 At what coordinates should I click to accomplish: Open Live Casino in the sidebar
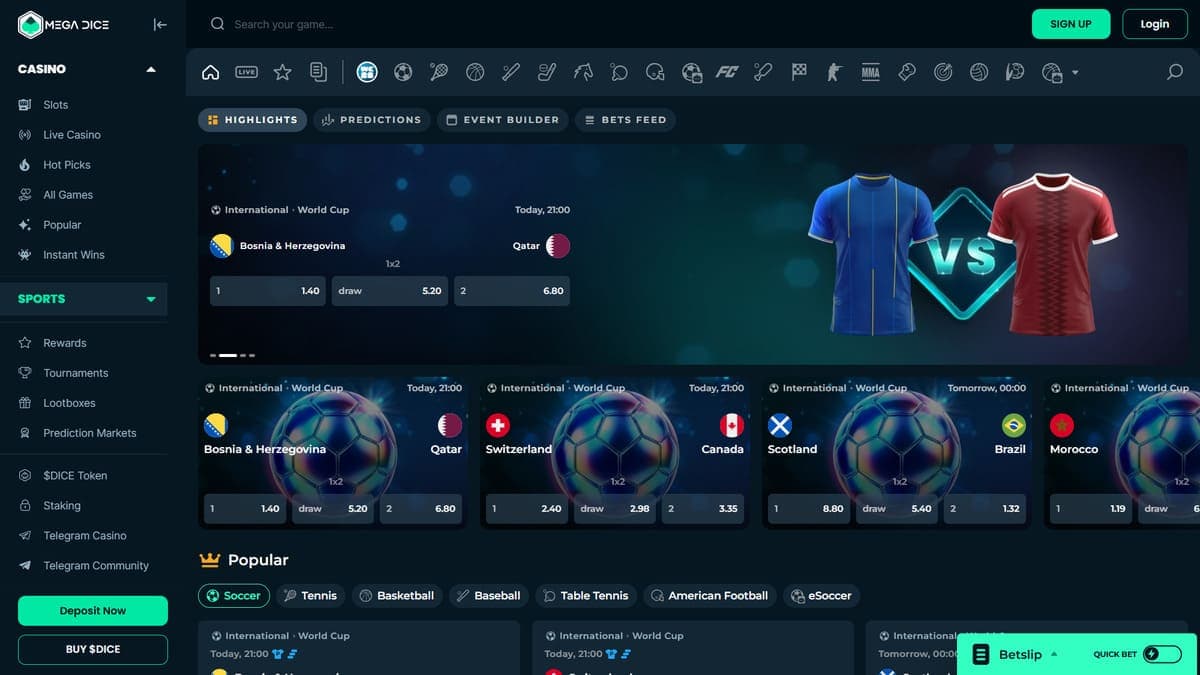pos(72,135)
